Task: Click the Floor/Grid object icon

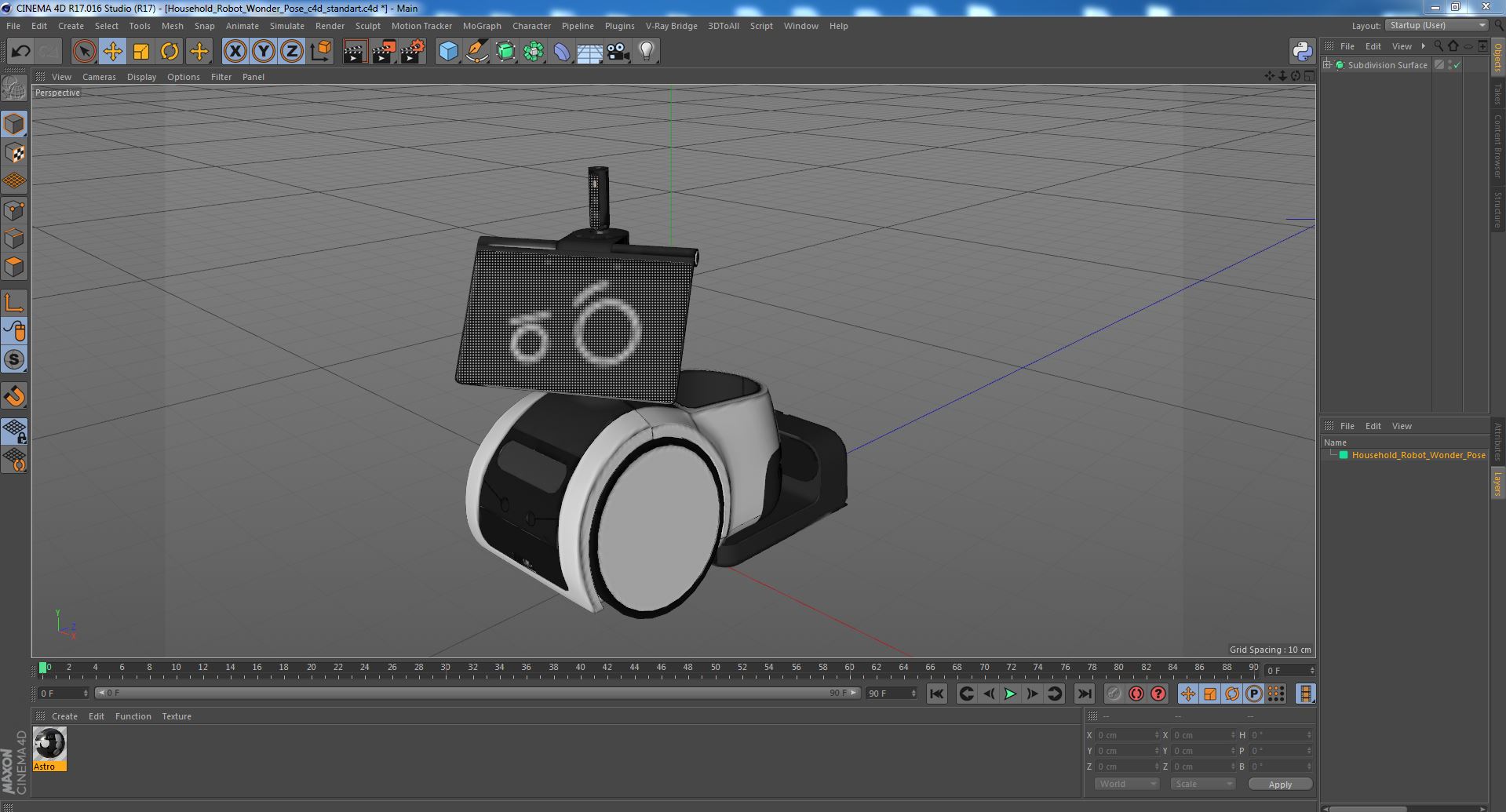Action: 589,52
